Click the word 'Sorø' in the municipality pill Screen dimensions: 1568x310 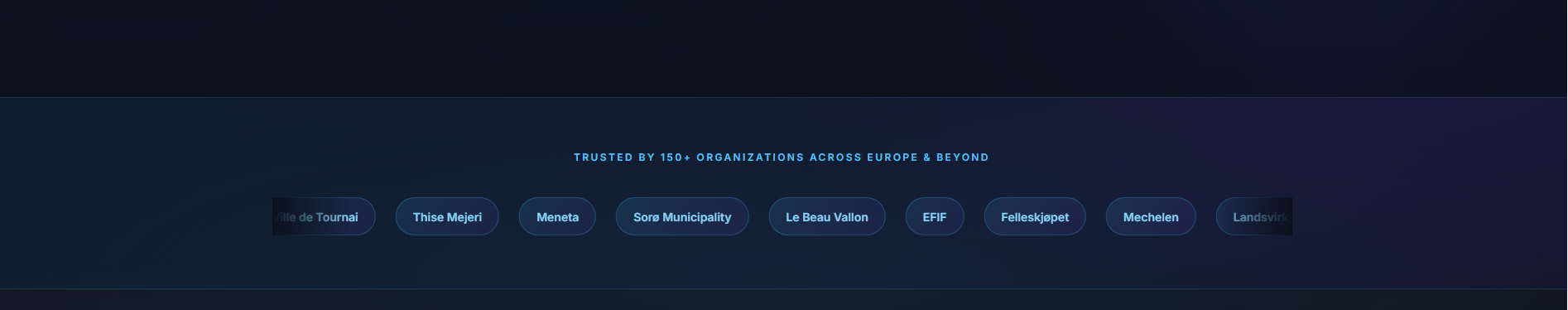pos(646,217)
